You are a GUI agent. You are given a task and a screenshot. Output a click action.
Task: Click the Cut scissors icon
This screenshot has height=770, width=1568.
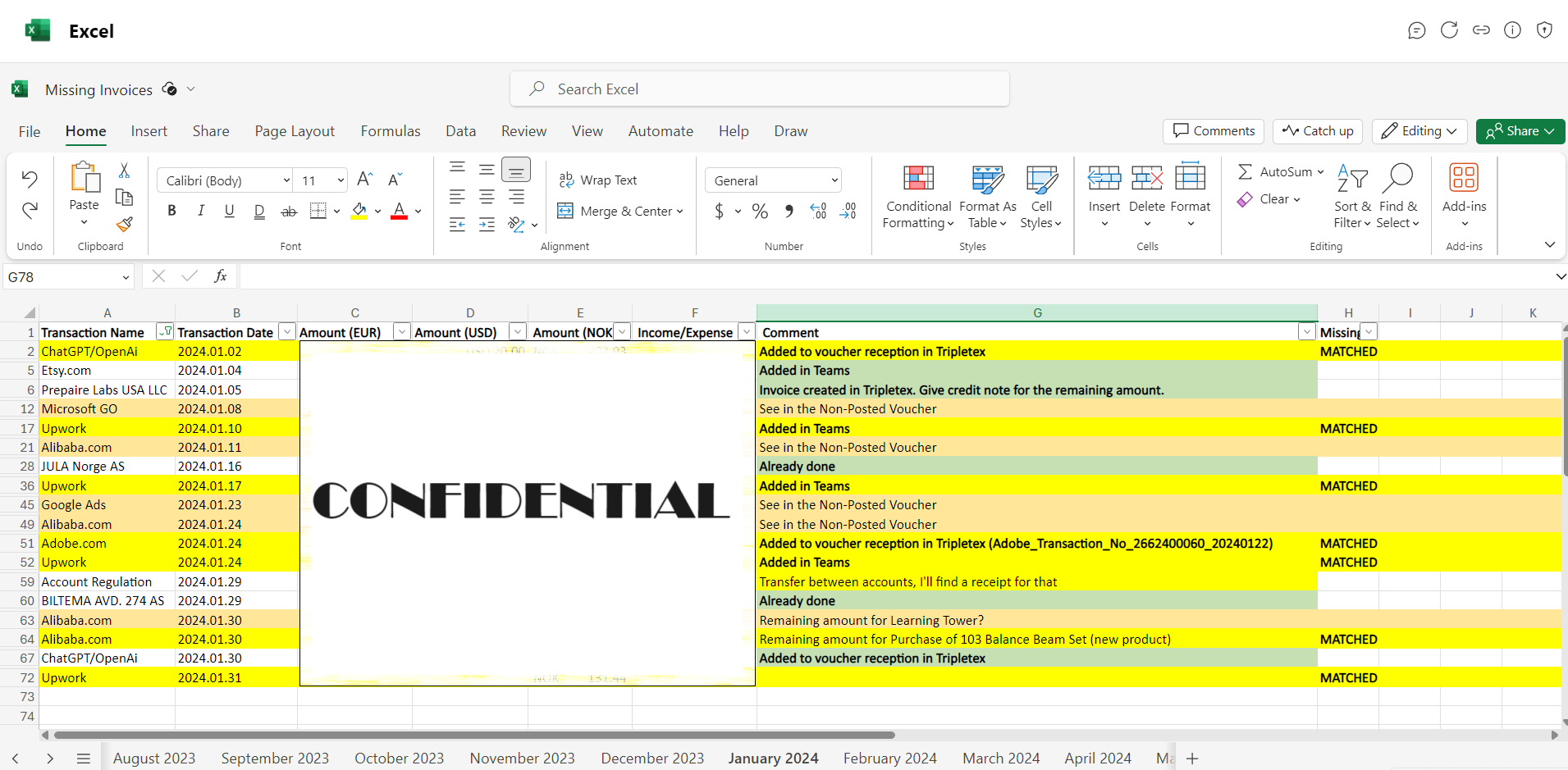pos(124,170)
